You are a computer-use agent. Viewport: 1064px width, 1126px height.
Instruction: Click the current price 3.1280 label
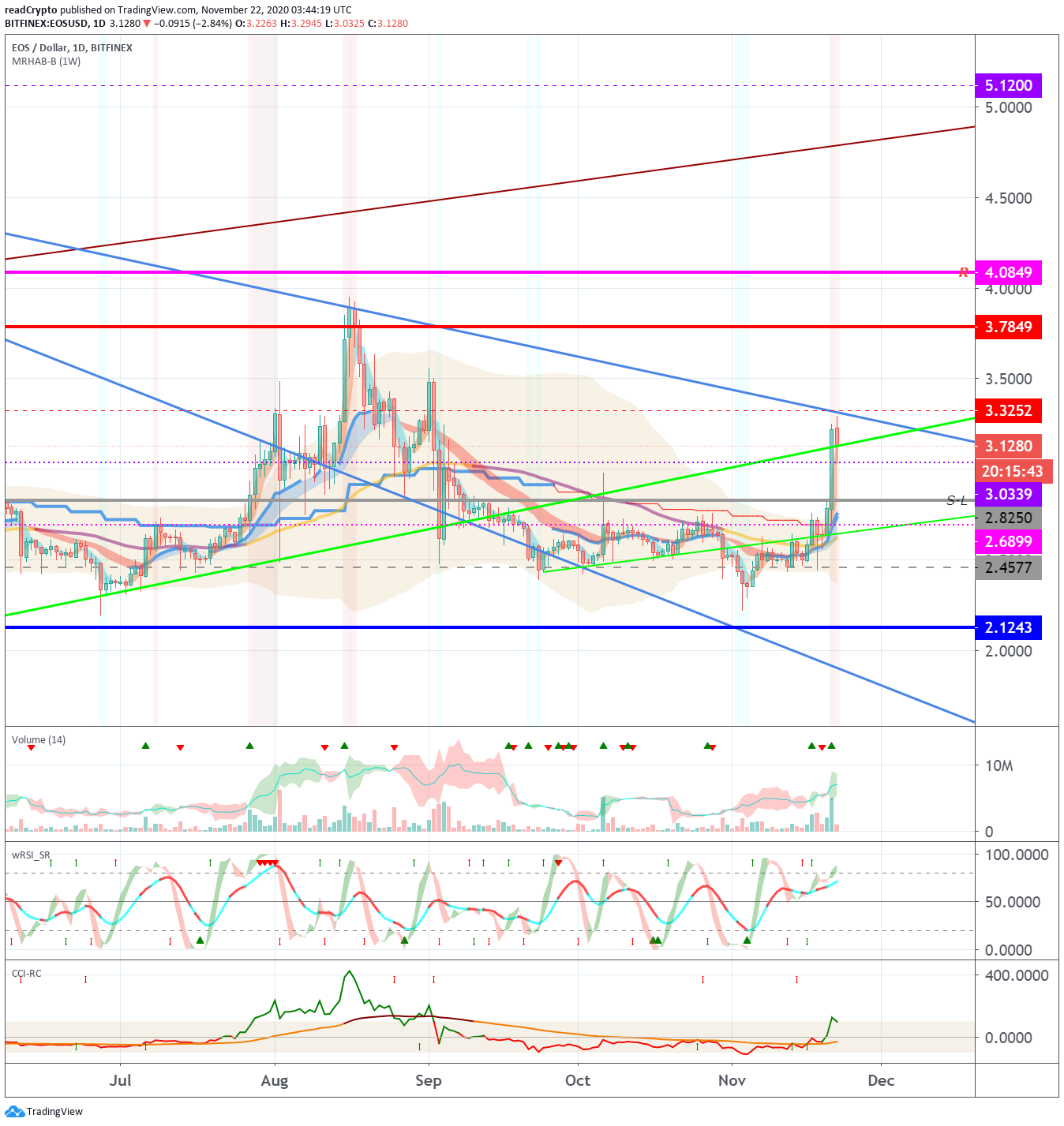click(x=1009, y=446)
